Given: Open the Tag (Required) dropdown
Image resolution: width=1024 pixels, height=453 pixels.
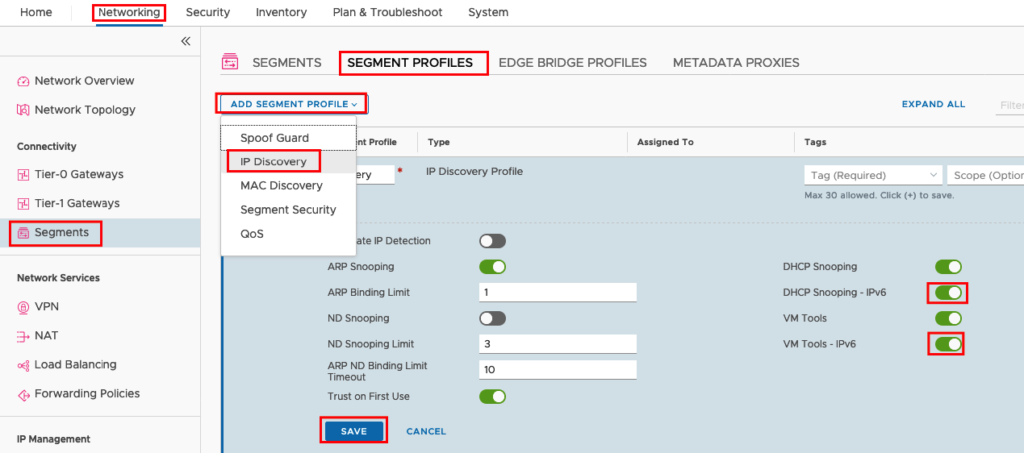Looking at the screenshot, I should pyautogui.click(x=873, y=175).
